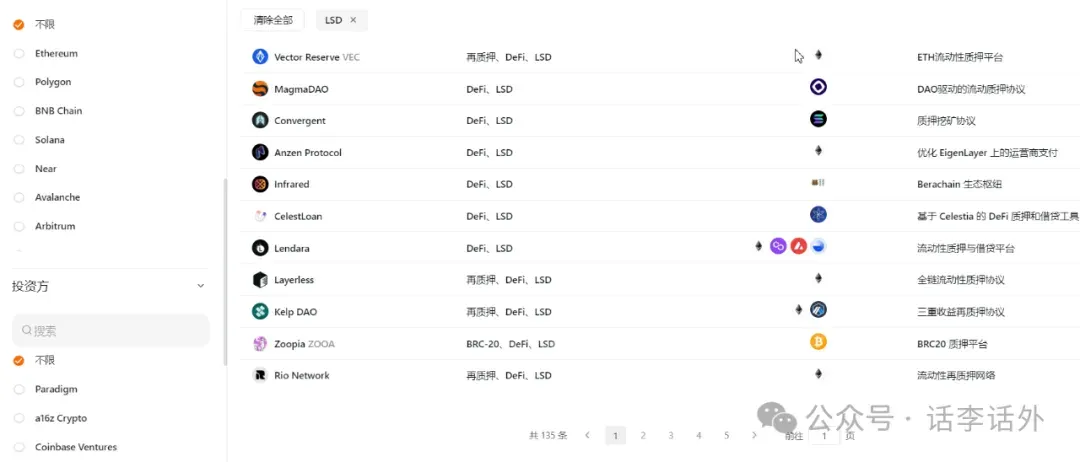
Task: Click the sidebar vertical scrollbar
Action: pos(225,272)
